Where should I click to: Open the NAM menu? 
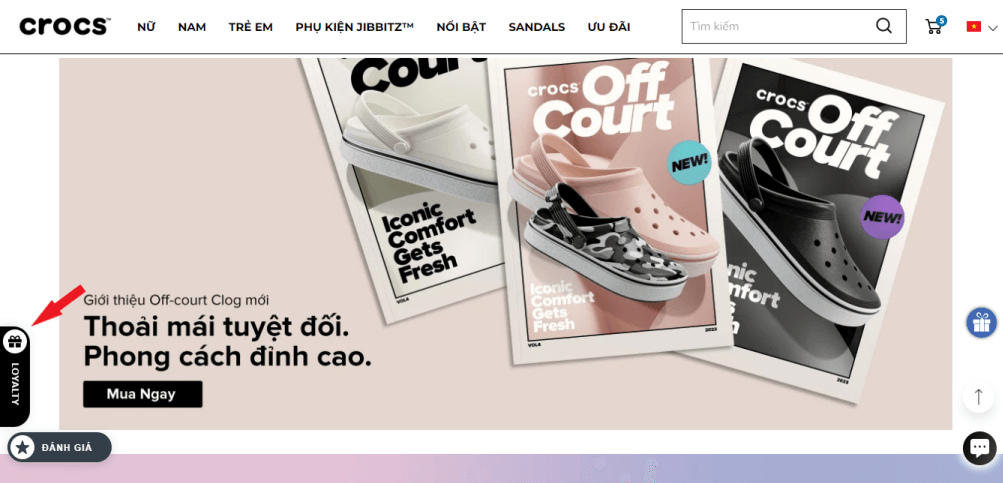click(192, 27)
